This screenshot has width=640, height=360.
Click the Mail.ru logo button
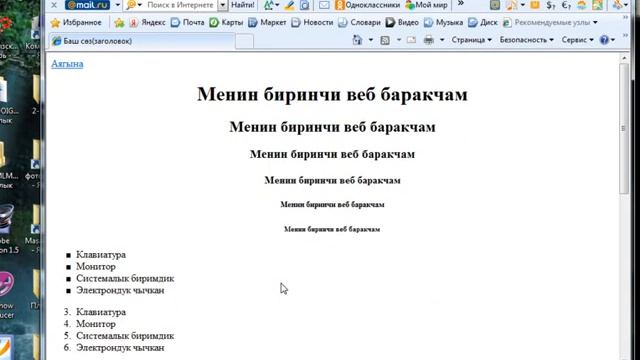(x=87, y=5)
